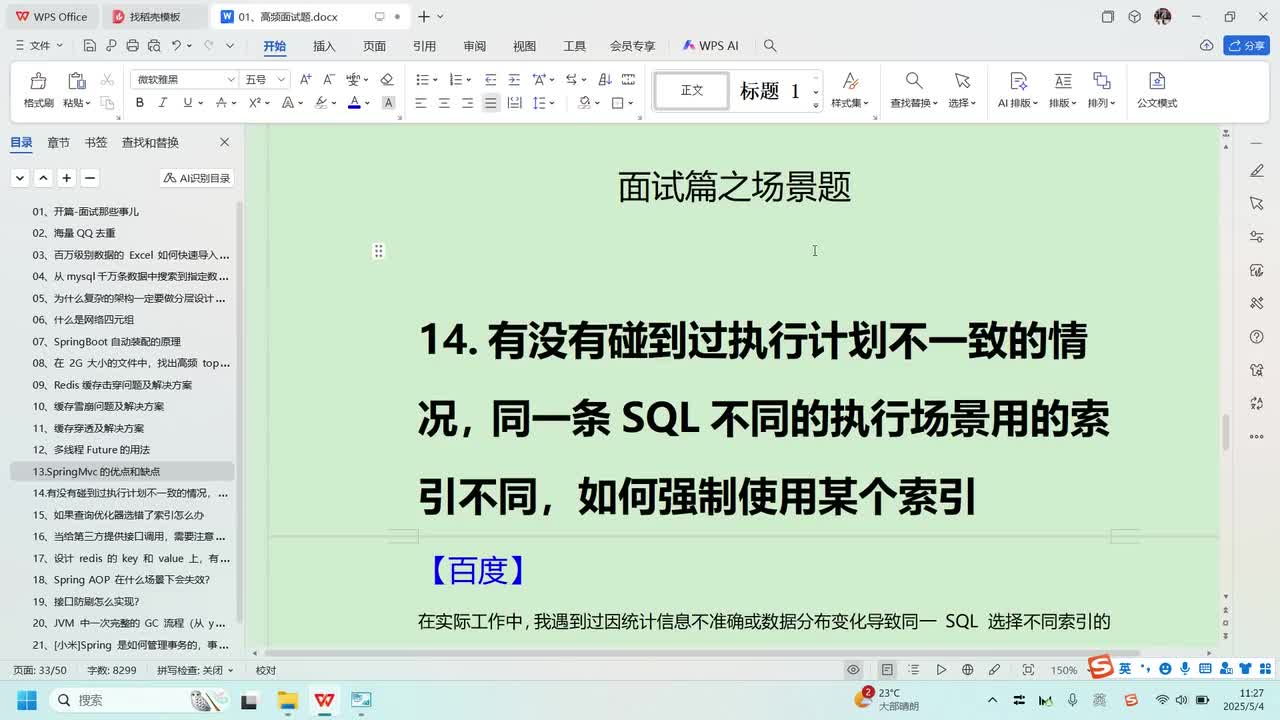Click 公文模式 official document mode icon
The height and width of the screenshot is (720, 1280).
tap(1157, 81)
